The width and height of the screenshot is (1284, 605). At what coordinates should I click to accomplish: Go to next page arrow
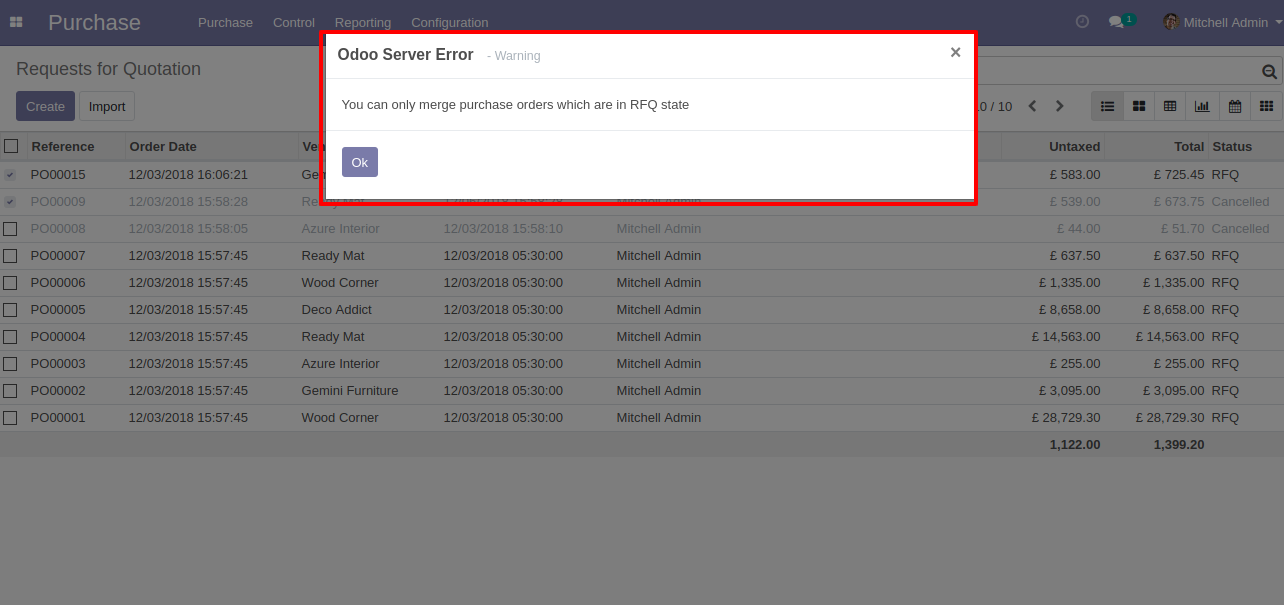1060,106
